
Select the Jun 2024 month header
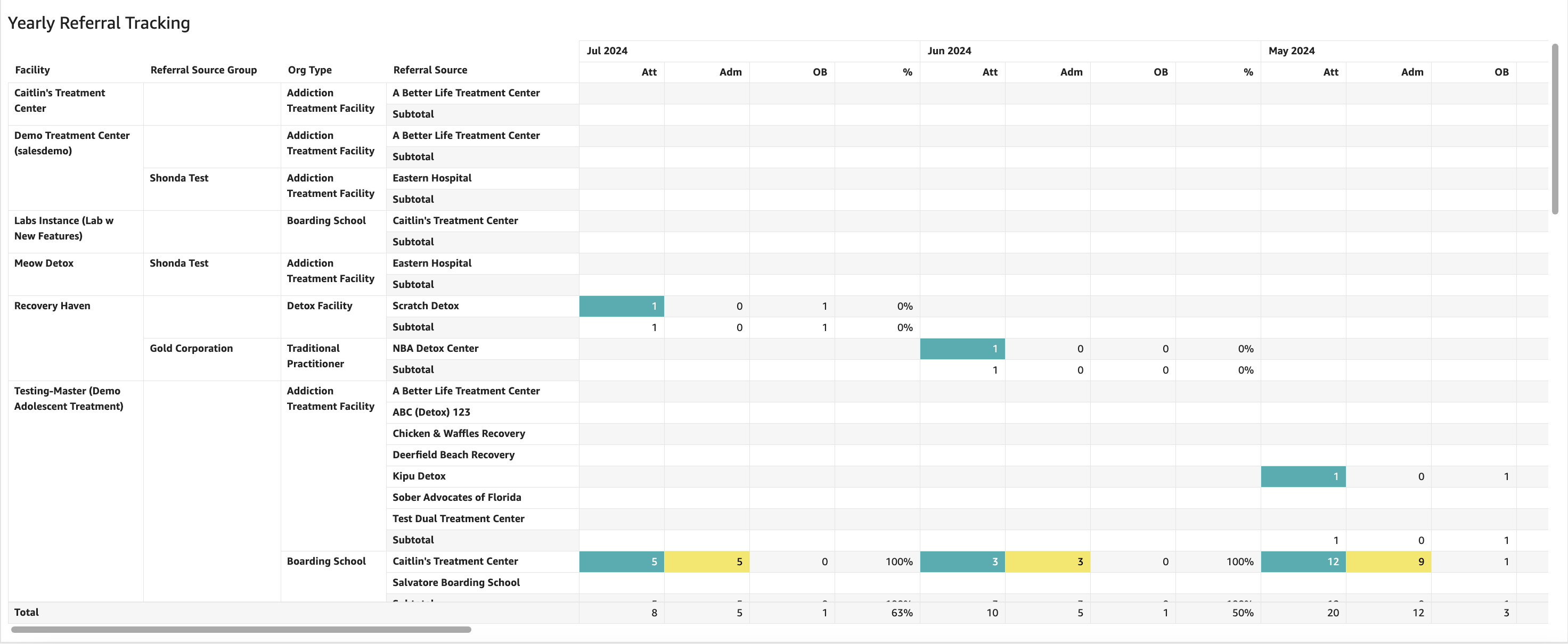click(x=949, y=51)
